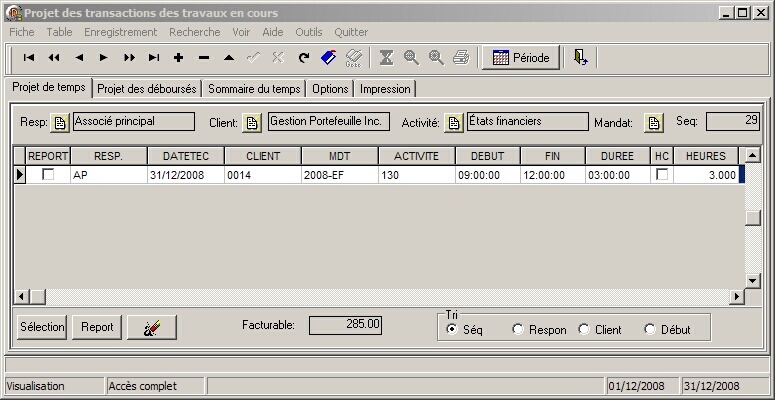Open the Fiche menu
The height and width of the screenshot is (400, 775).
22,32
